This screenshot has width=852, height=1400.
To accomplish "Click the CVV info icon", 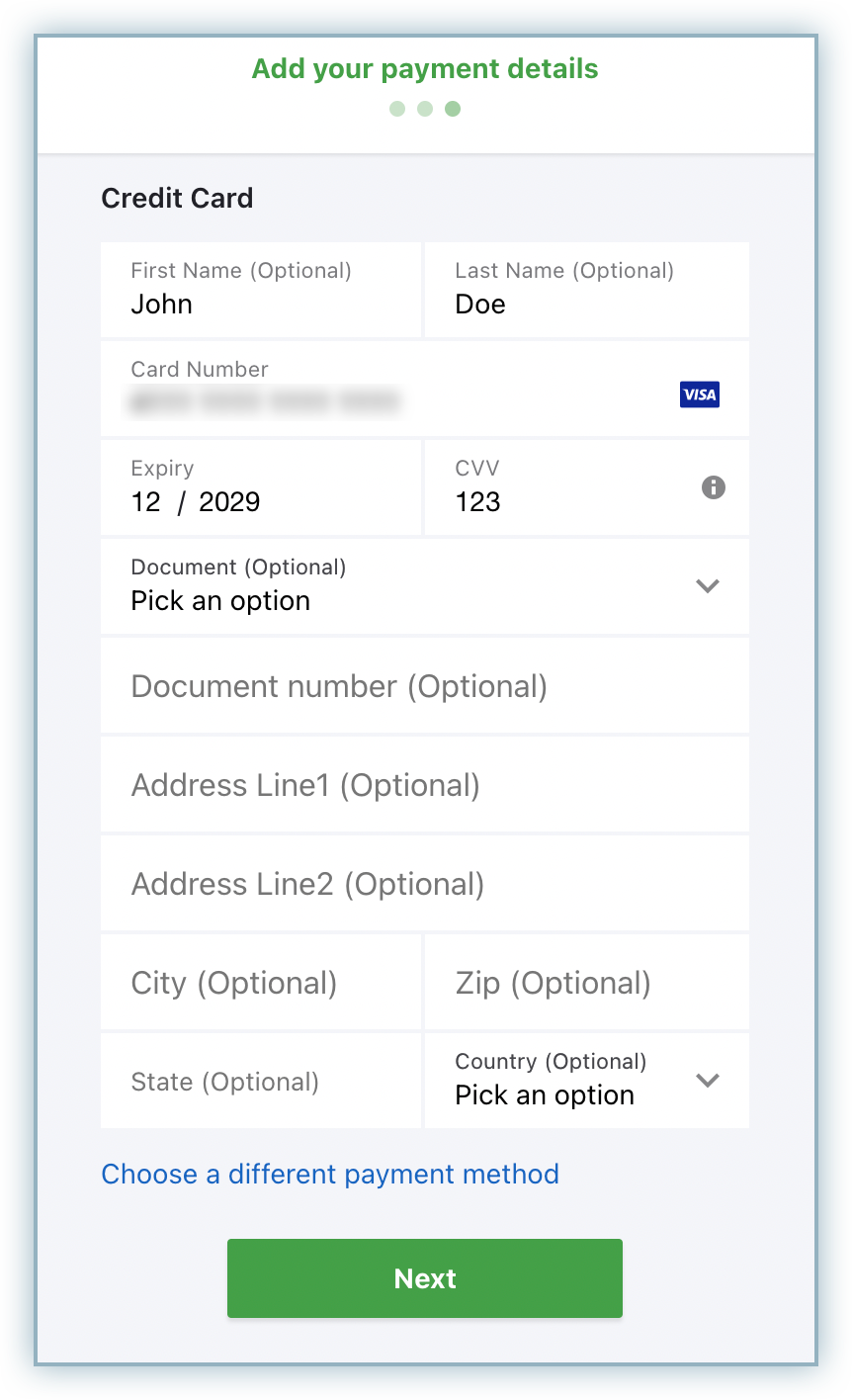I will (x=714, y=486).
